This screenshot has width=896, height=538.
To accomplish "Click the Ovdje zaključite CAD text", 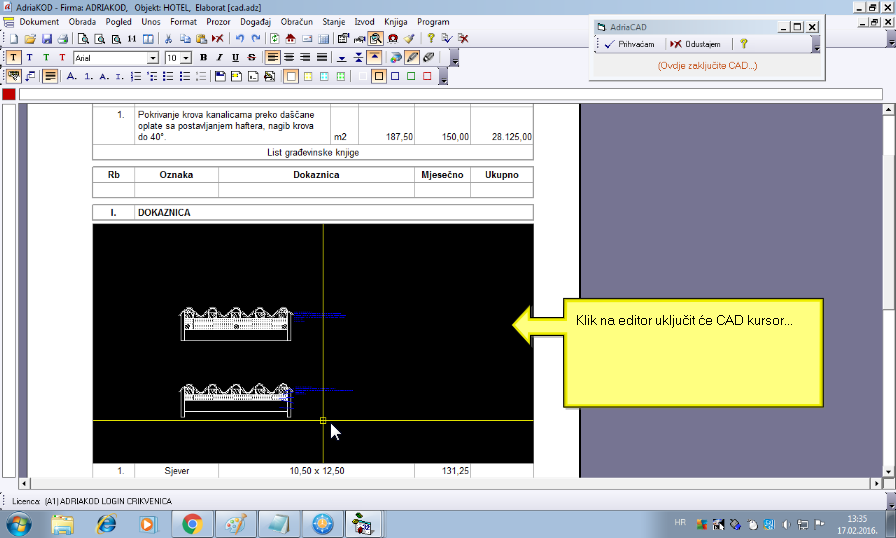I will click(x=707, y=66).
